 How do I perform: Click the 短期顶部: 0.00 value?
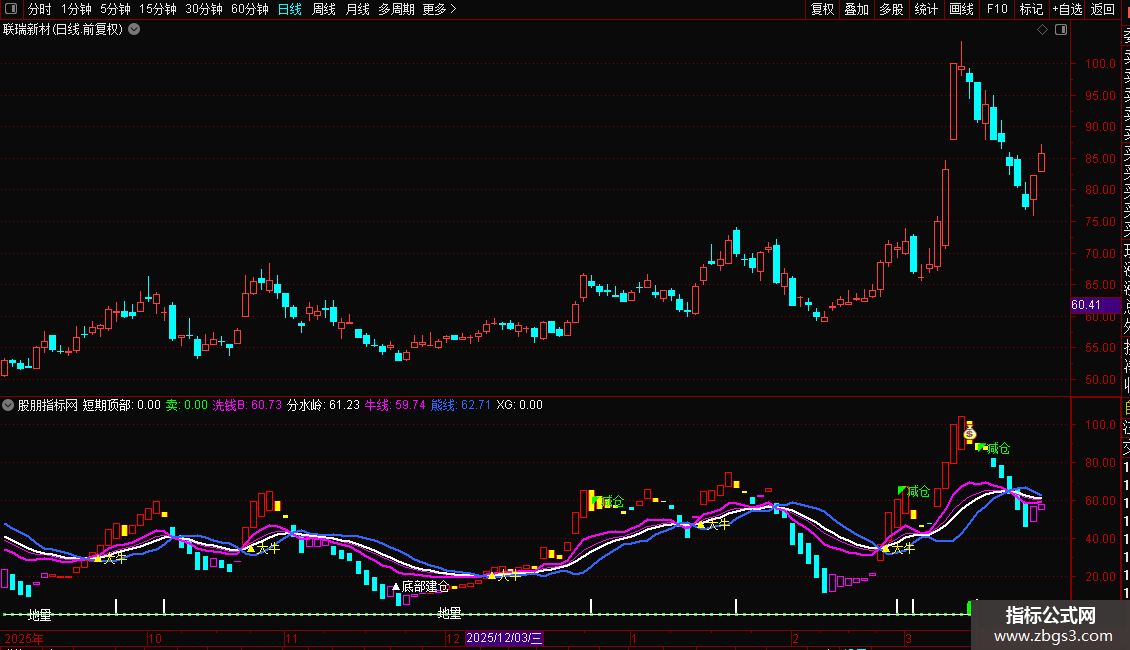(122, 405)
